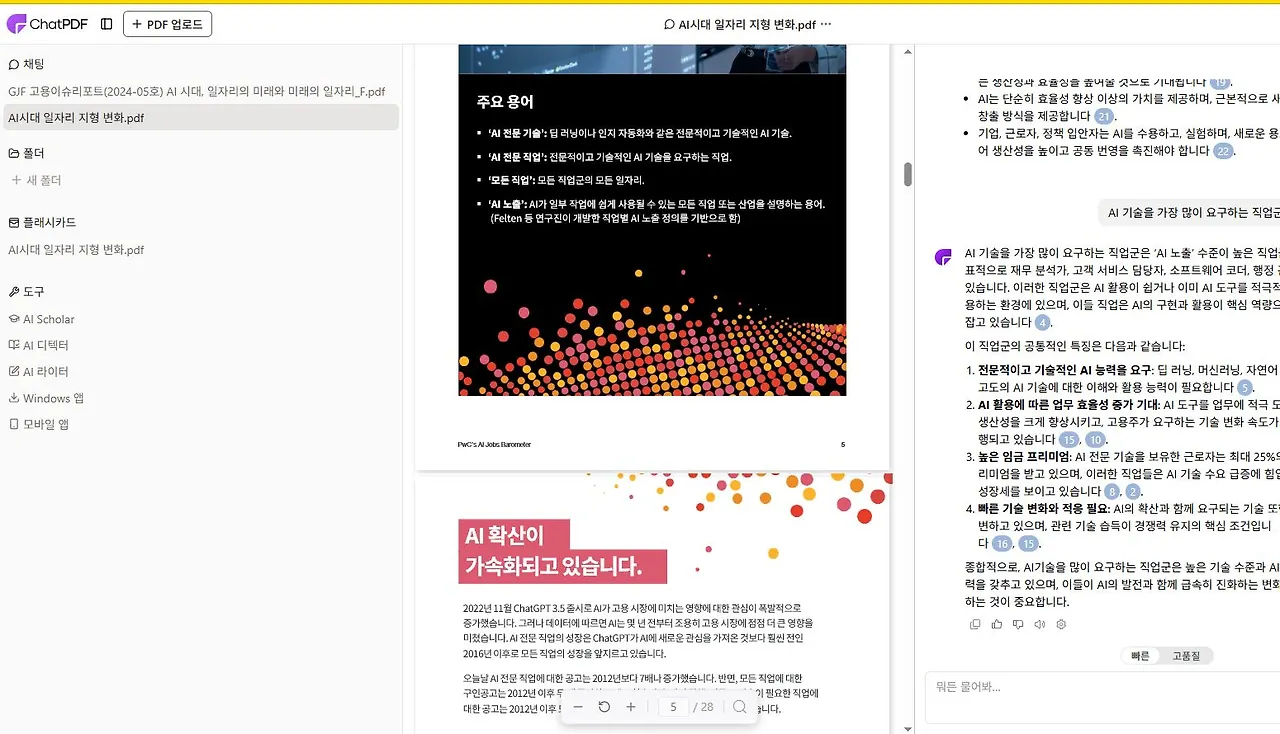The height and width of the screenshot is (734, 1280).
Task: Open the 모바일 앱 link
Action: 39,424
